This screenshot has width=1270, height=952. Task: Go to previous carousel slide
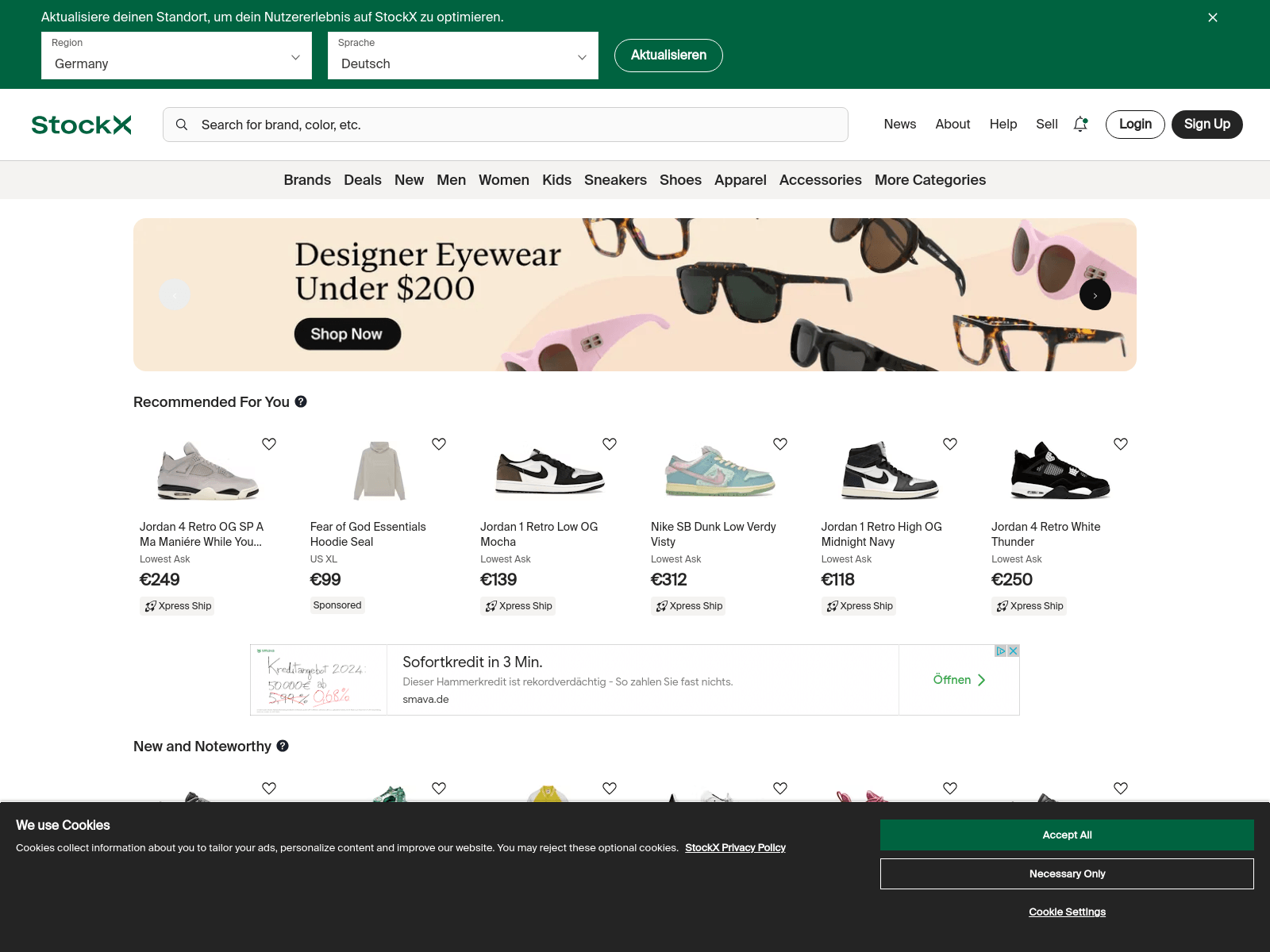(x=175, y=295)
